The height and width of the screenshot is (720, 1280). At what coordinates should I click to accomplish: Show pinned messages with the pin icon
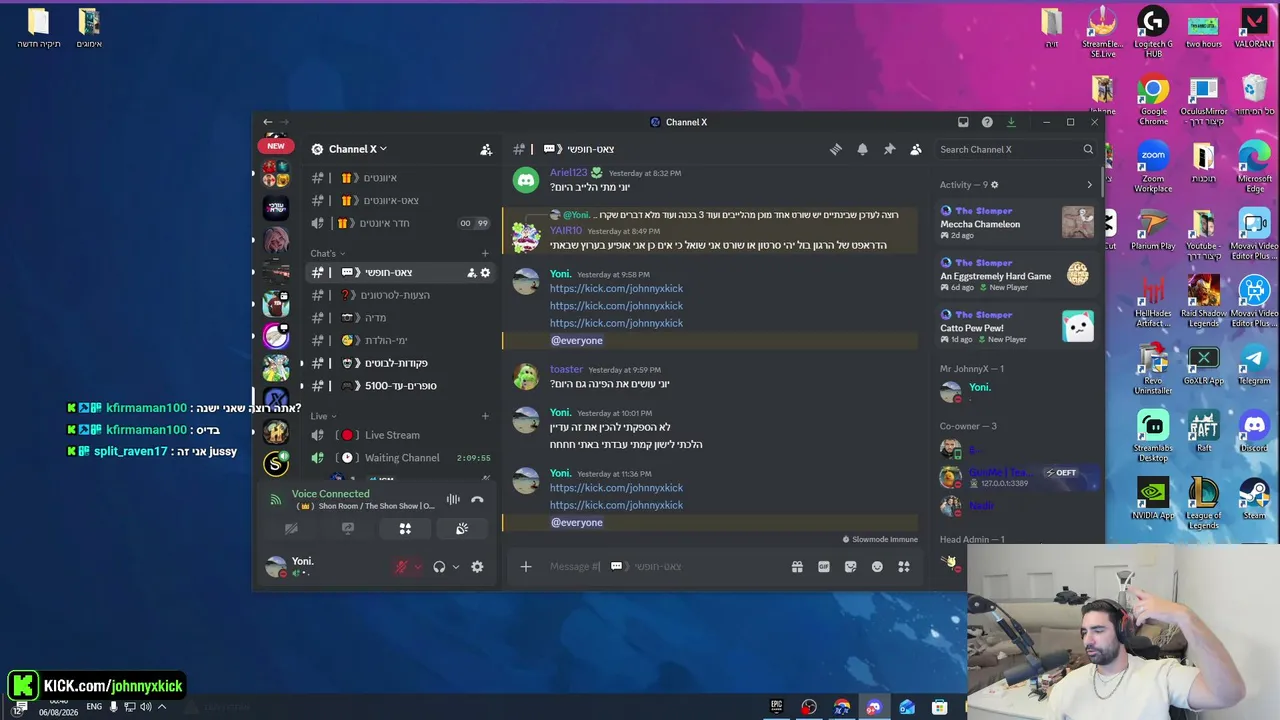pos(889,149)
